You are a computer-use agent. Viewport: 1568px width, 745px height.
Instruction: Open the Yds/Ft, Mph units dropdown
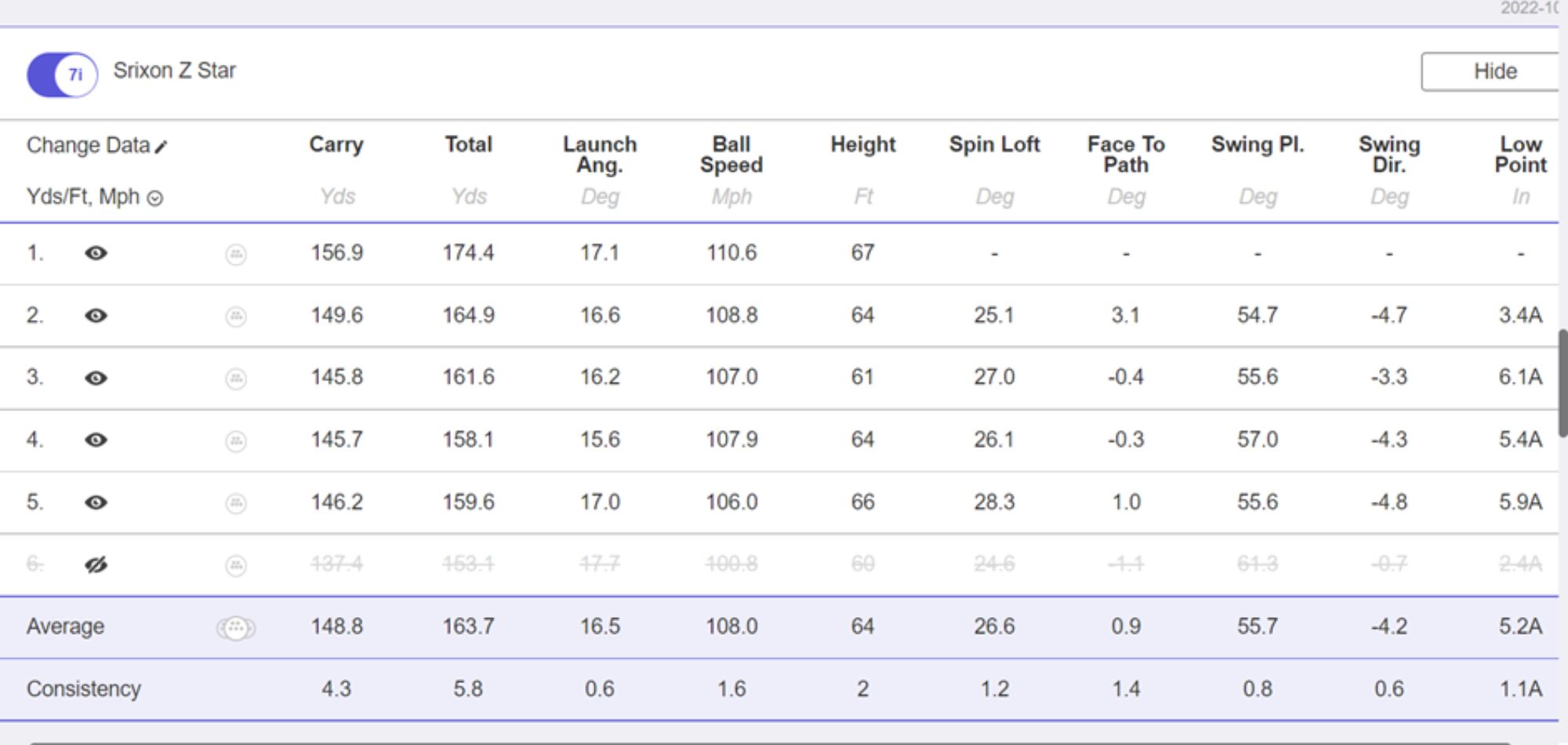coord(155,198)
